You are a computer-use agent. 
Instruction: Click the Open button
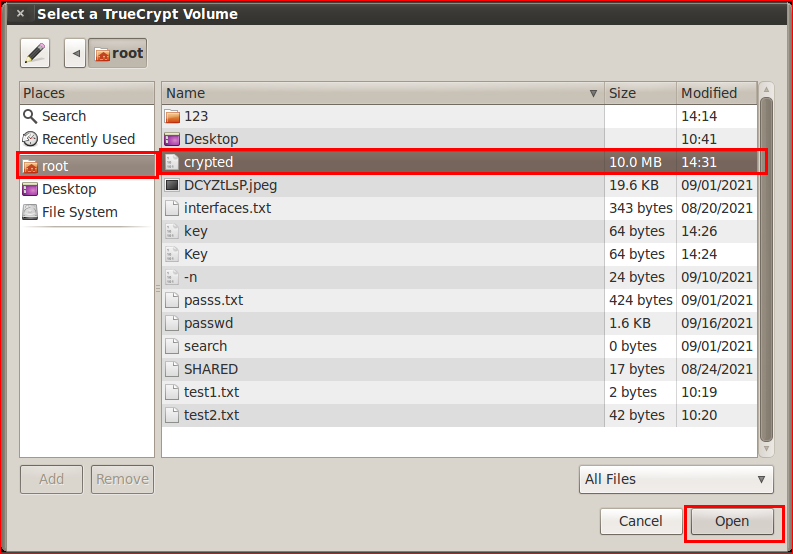click(x=732, y=521)
